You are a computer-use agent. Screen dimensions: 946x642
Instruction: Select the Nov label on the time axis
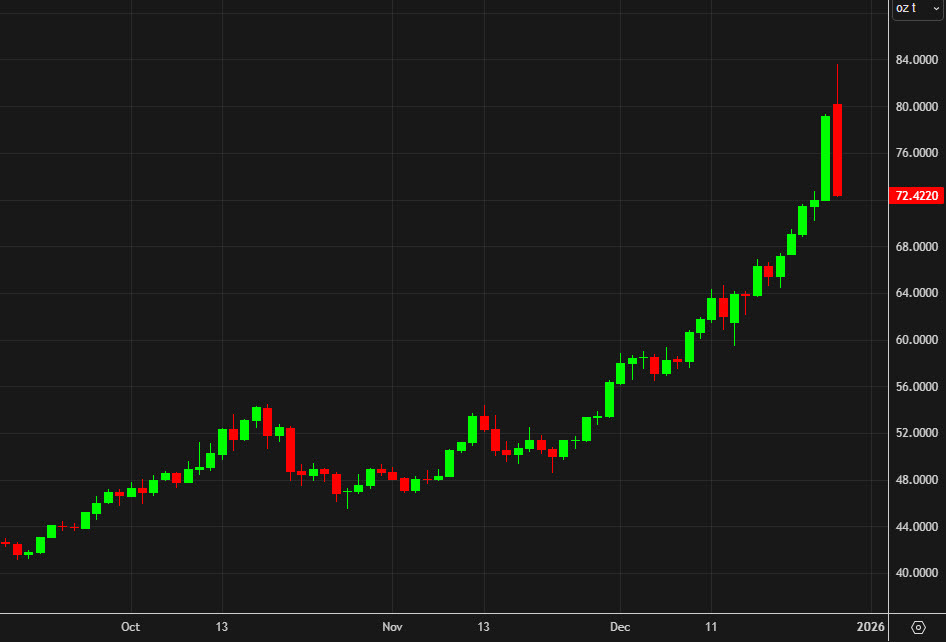point(392,627)
